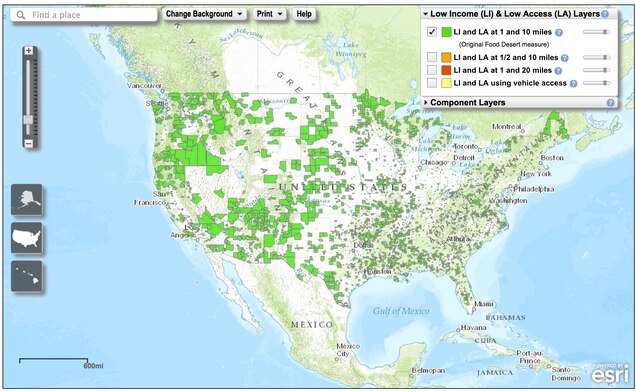Image resolution: width=636 pixels, height=392 pixels.
Task: Click the Find a place search field
Action: pyautogui.click(x=84, y=15)
